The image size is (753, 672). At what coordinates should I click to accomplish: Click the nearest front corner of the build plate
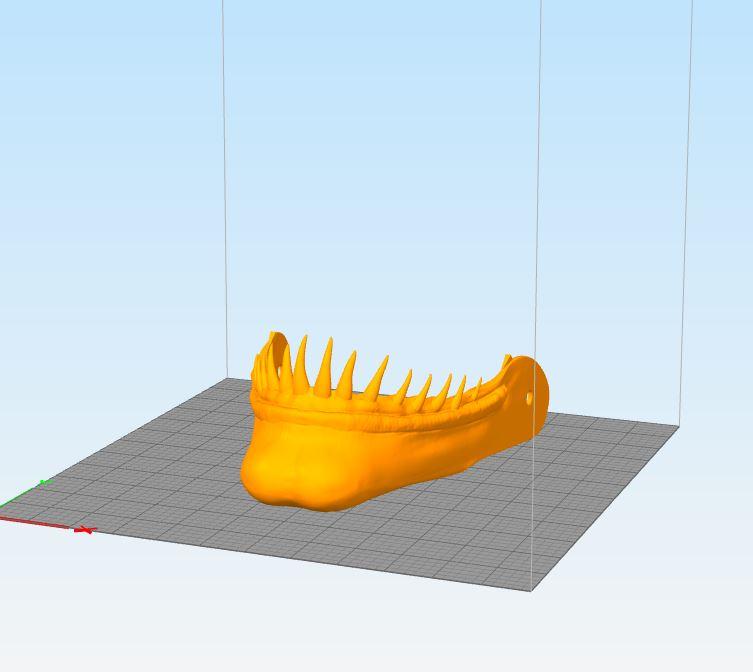(530, 590)
